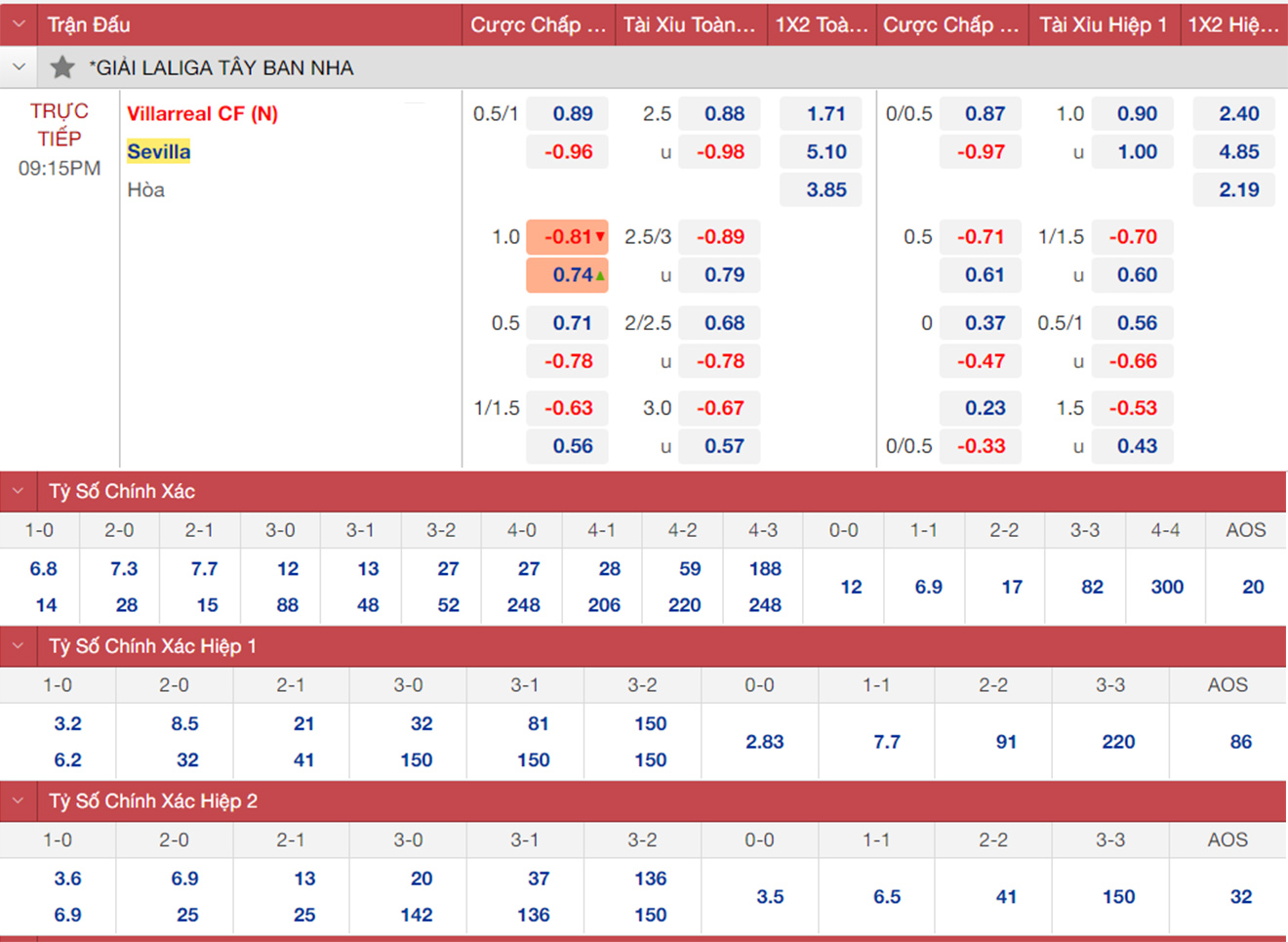Pick the 1.71 full-time 1X2 home odds
This screenshot has height=942, width=1288.
point(825,113)
